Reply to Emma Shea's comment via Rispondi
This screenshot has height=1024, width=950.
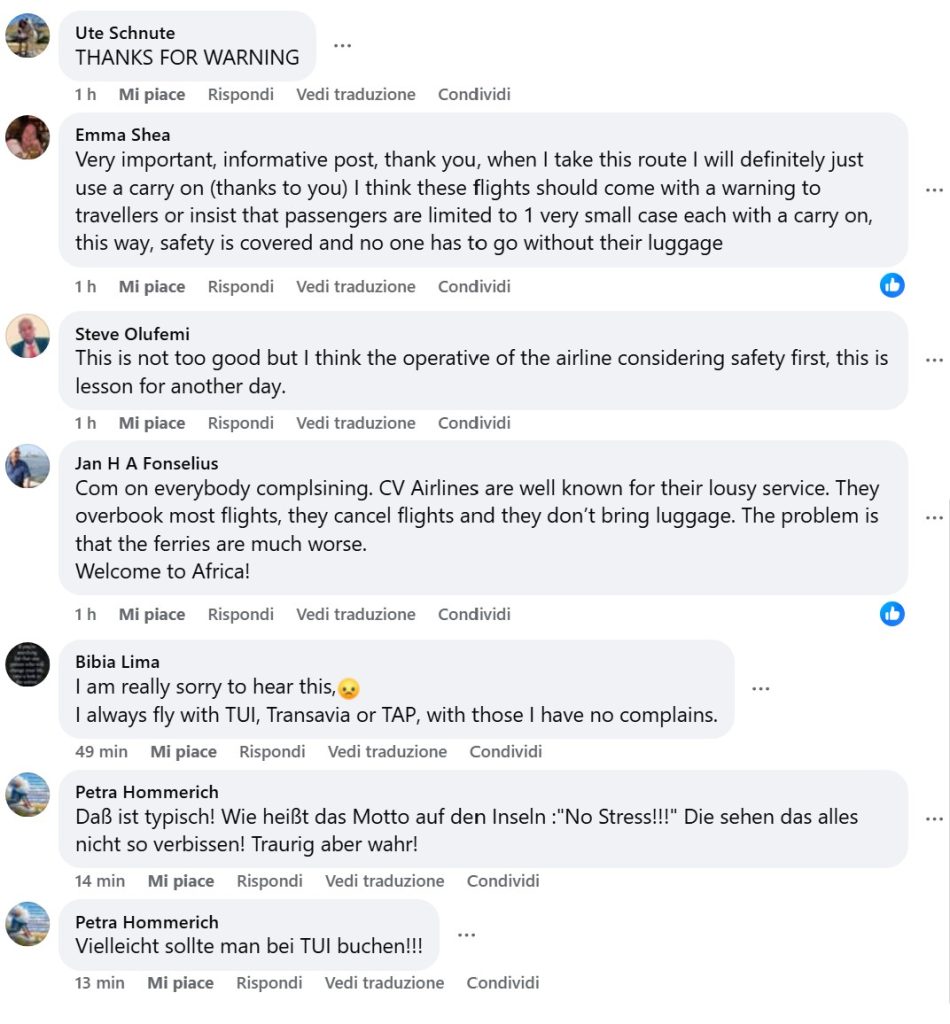pos(240,286)
